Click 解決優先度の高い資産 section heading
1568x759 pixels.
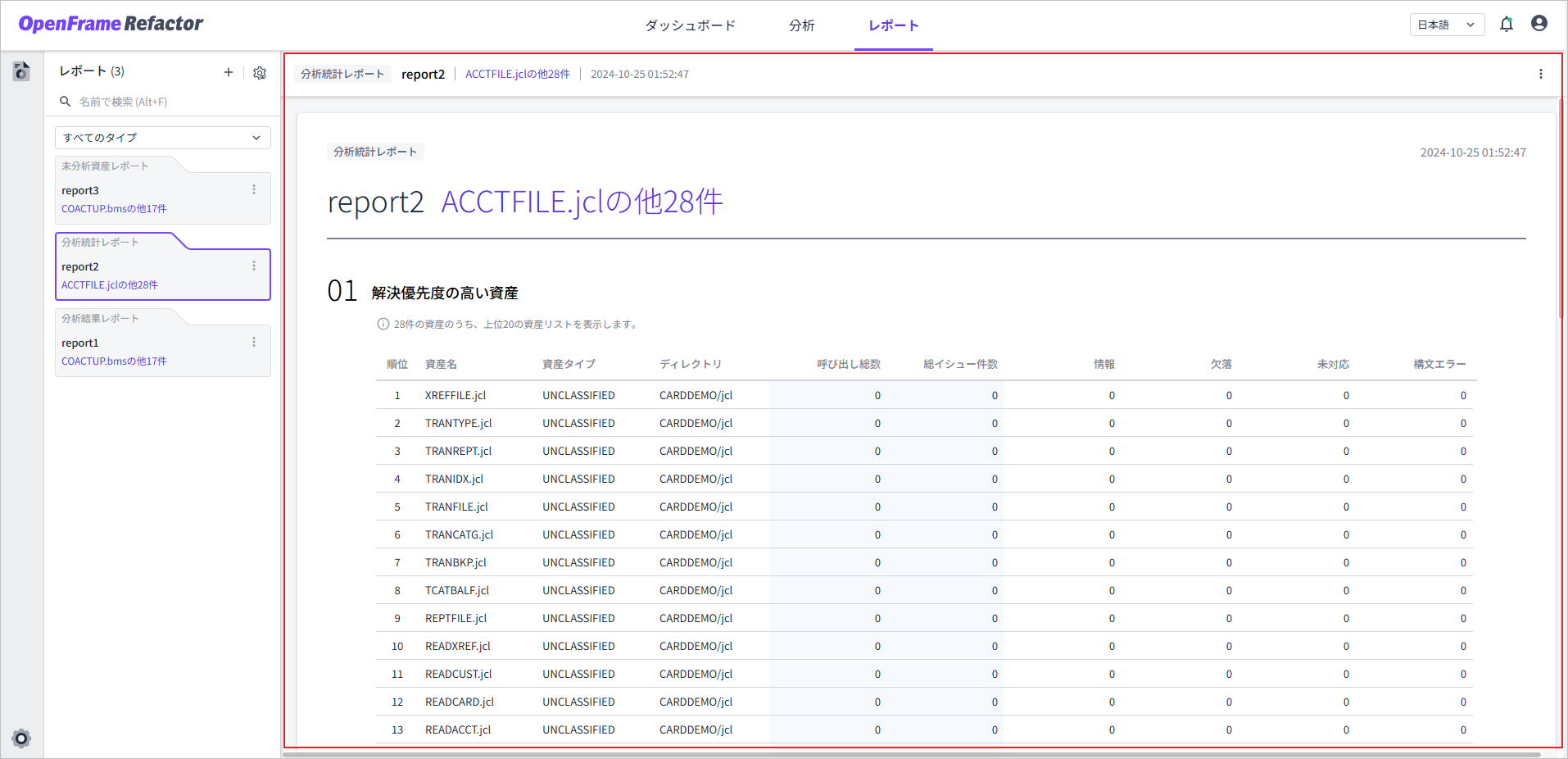pos(445,293)
